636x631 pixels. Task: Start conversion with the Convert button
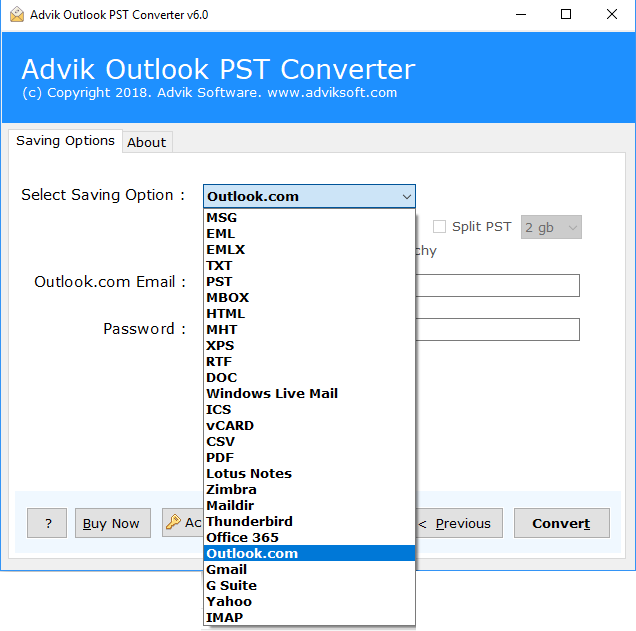(562, 523)
